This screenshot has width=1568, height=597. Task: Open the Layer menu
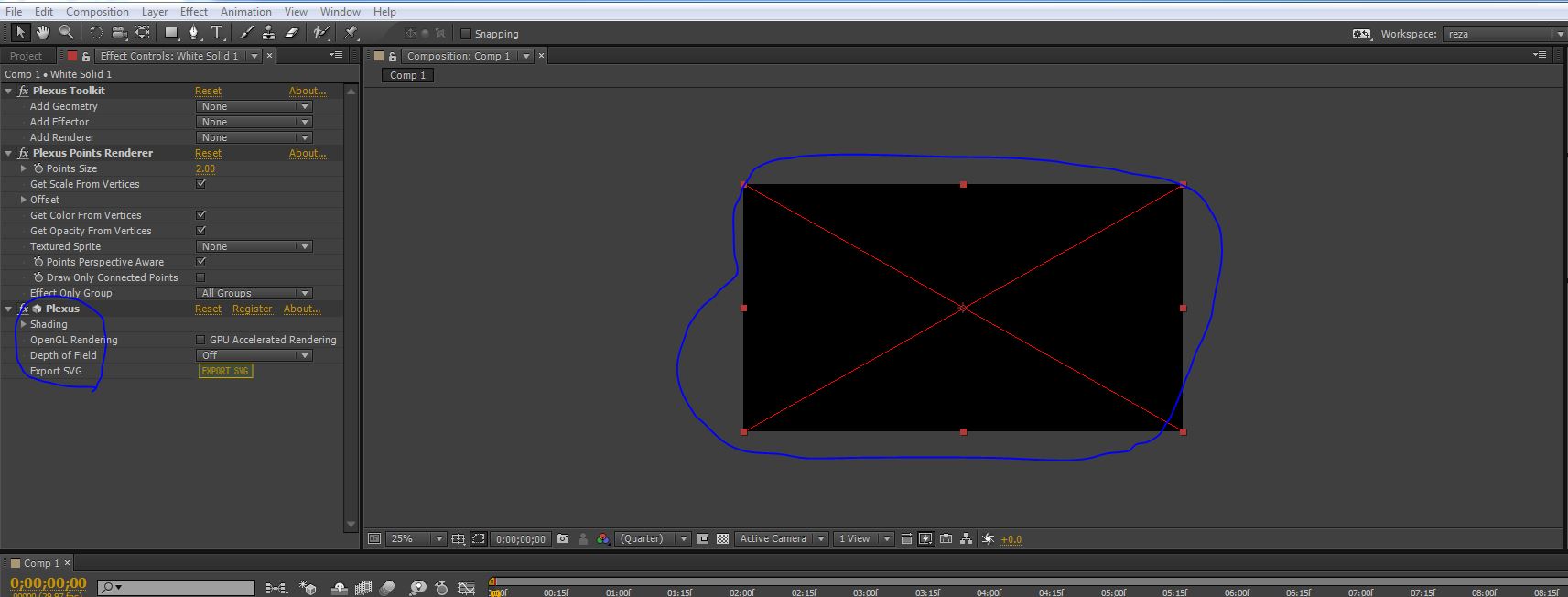tap(155, 12)
